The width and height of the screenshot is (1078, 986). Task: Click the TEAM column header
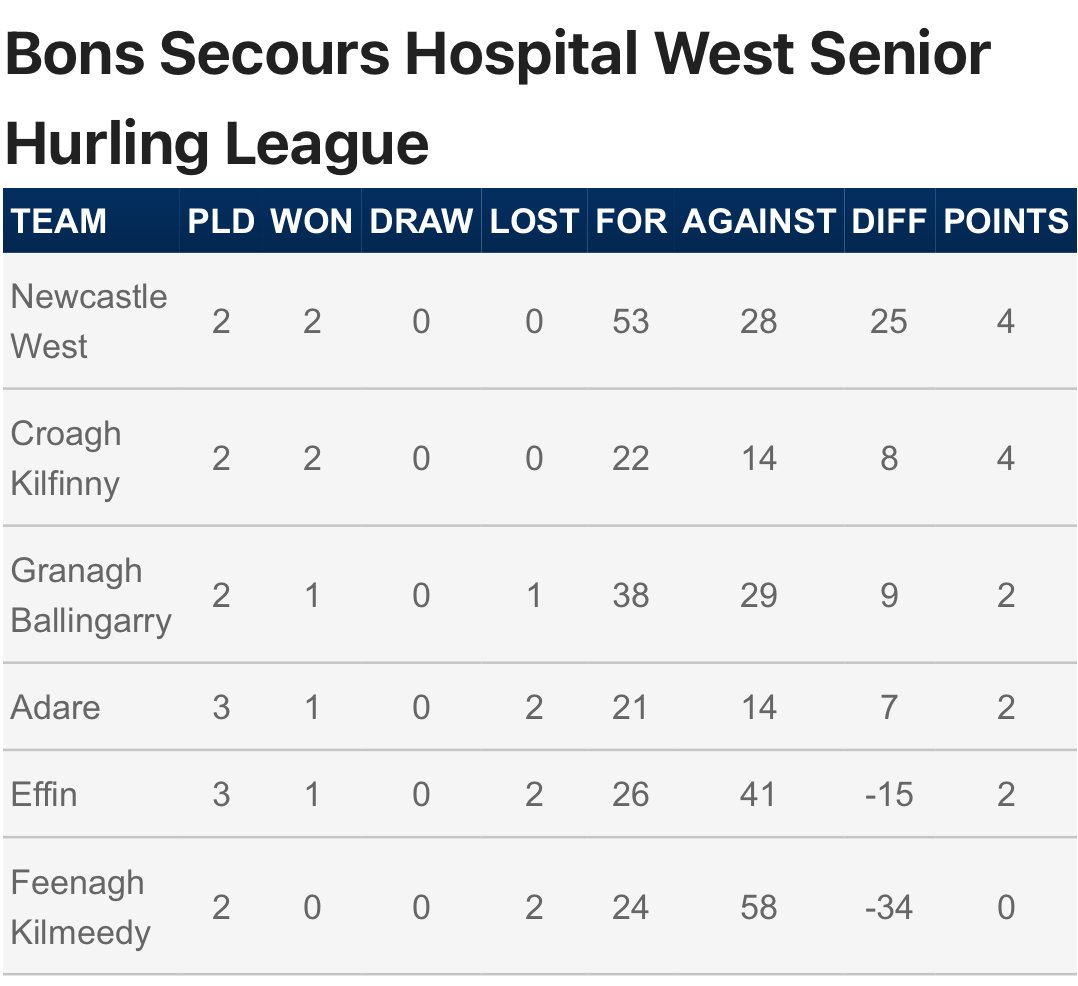pyautogui.click(x=59, y=221)
